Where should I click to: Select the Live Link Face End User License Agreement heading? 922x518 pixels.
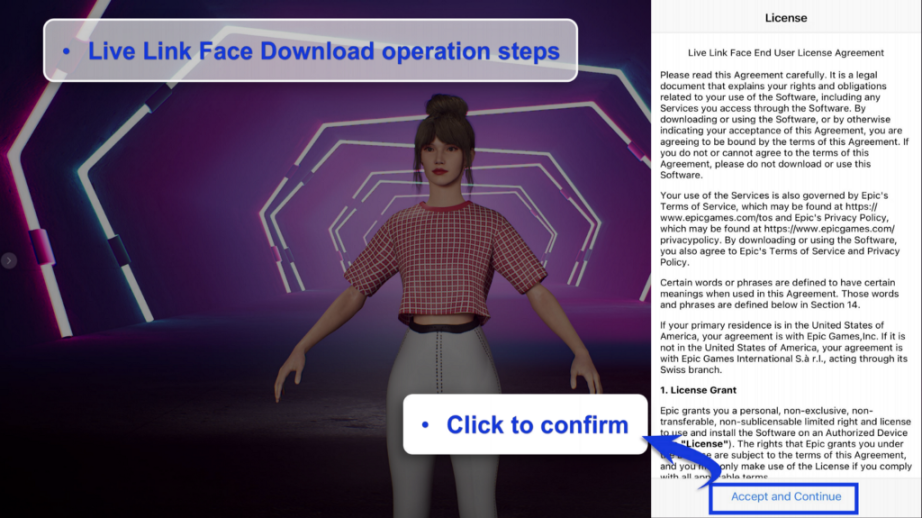(785, 53)
